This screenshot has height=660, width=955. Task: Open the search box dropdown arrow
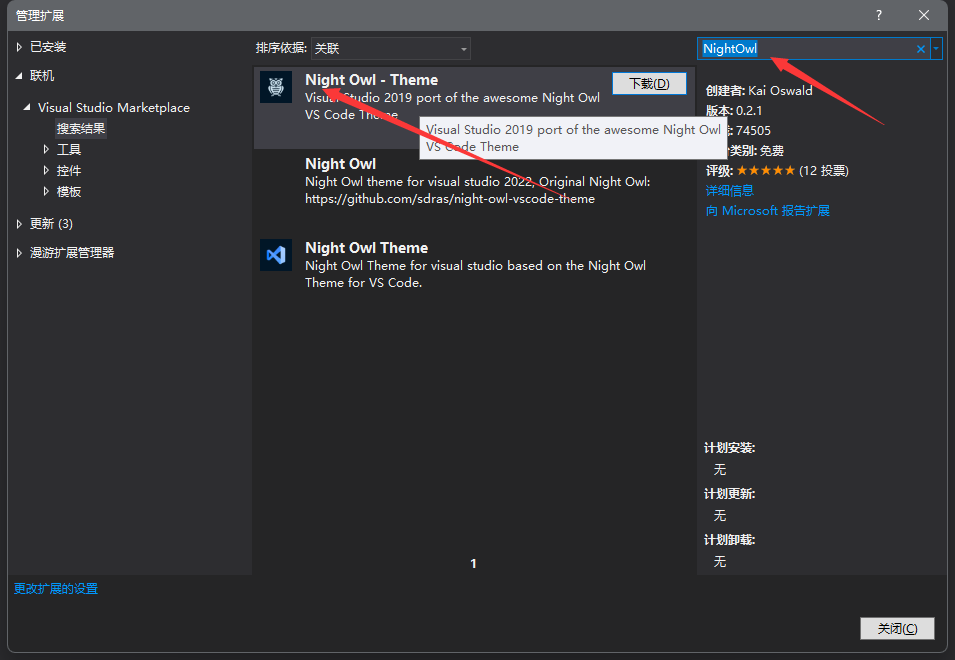pyautogui.click(x=936, y=49)
